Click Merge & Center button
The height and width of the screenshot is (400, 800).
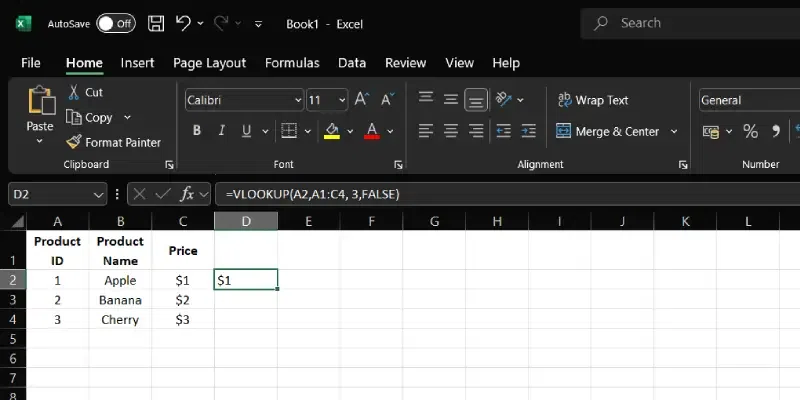coord(608,132)
